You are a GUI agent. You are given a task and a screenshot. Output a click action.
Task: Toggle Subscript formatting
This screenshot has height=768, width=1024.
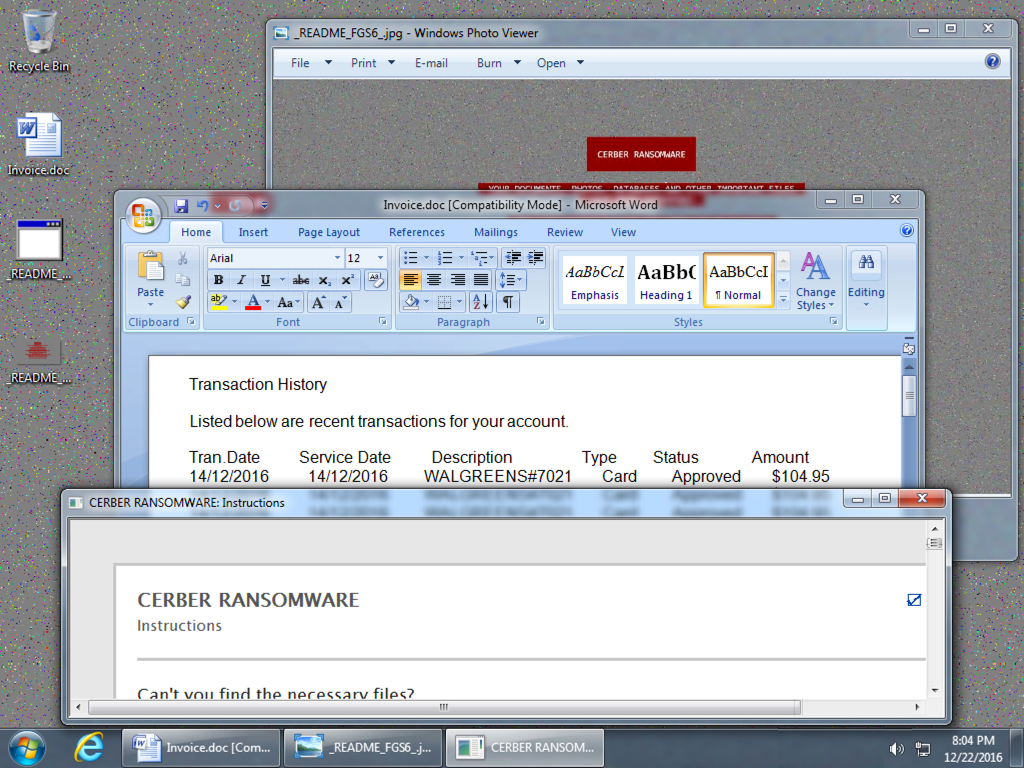pos(325,280)
